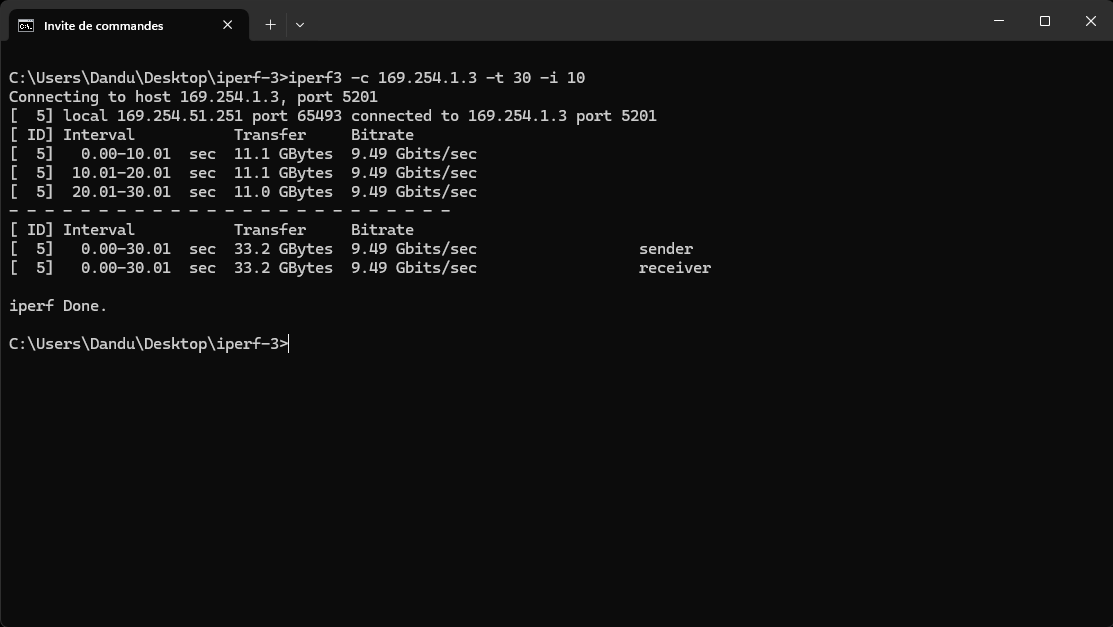
Task: Click 9.49 Gbits/sec in the receiver row
Action: pos(414,268)
